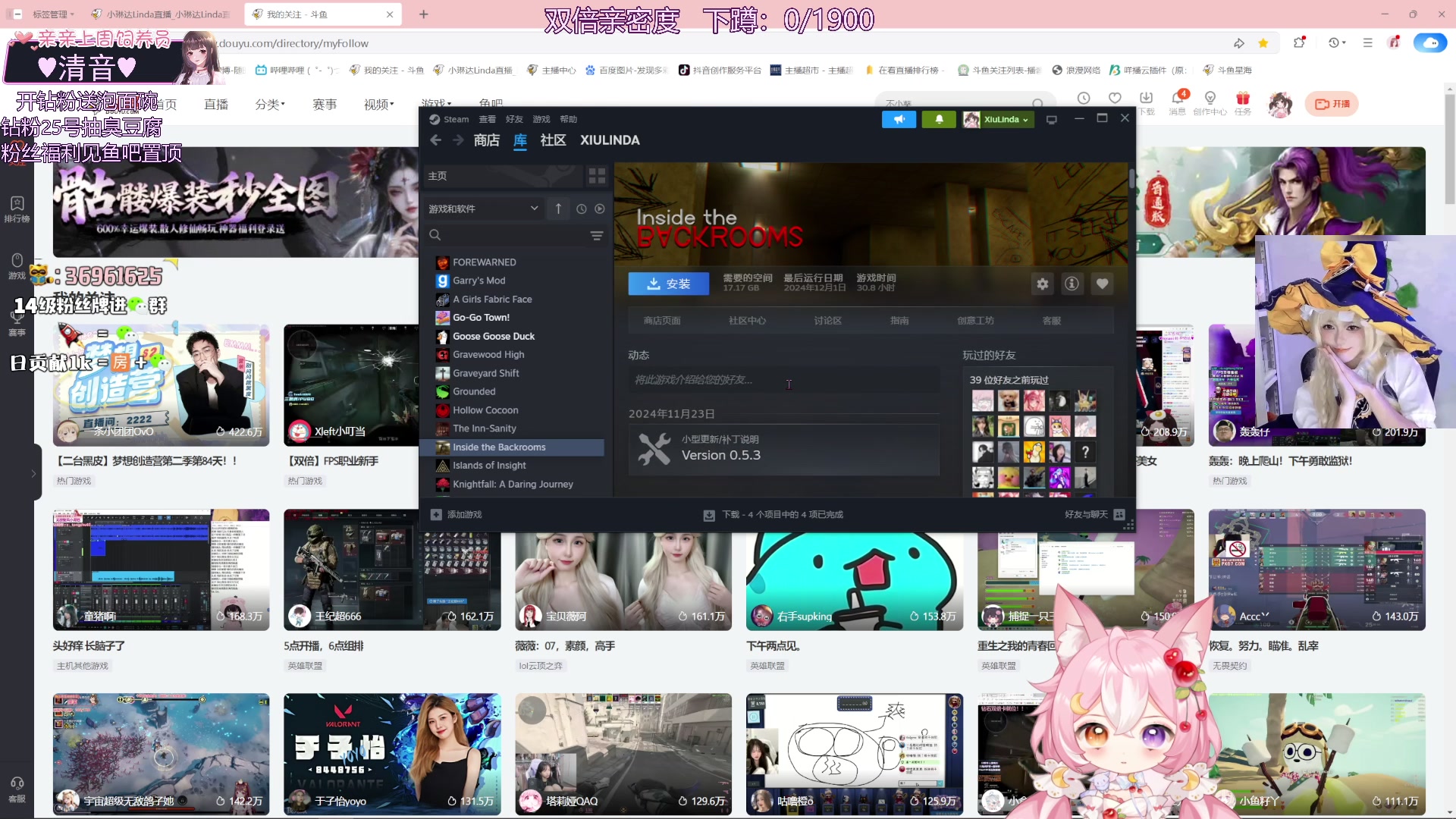Open the downloads status in Steam footer
The width and height of the screenshot is (1456, 819).
tap(773, 514)
